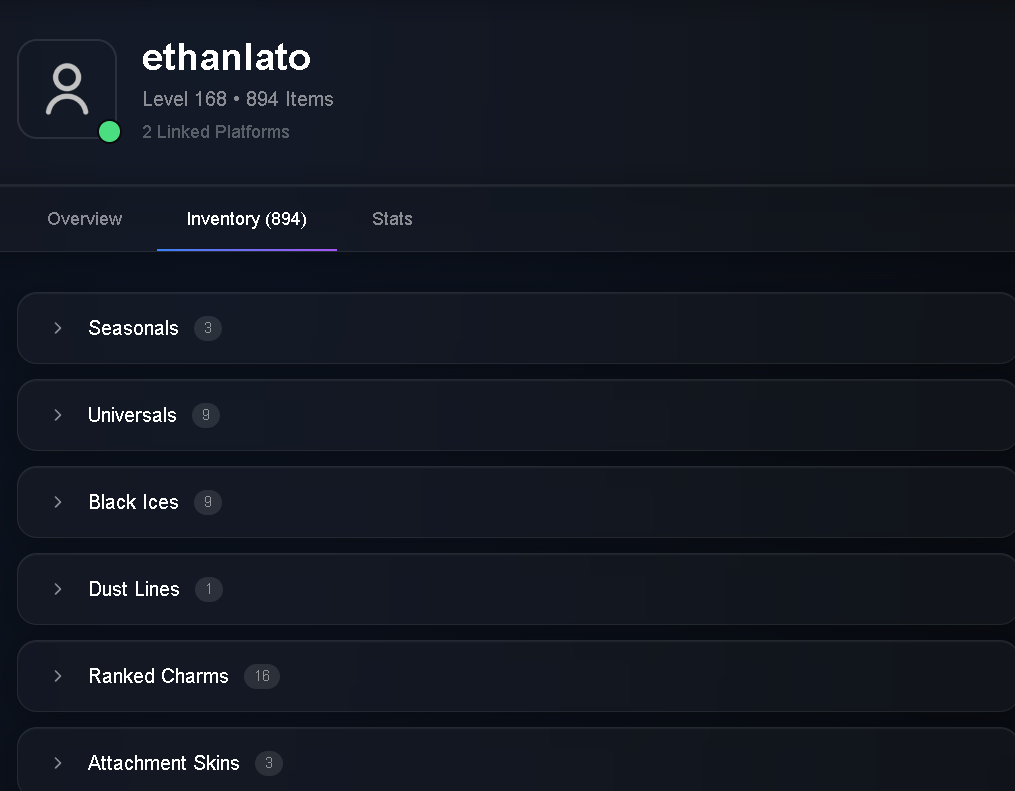Image resolution: width=1015 pixels, height=791 pixels.
Task: Expand the Ranked Charms chevron arrow
Action: 58,676
